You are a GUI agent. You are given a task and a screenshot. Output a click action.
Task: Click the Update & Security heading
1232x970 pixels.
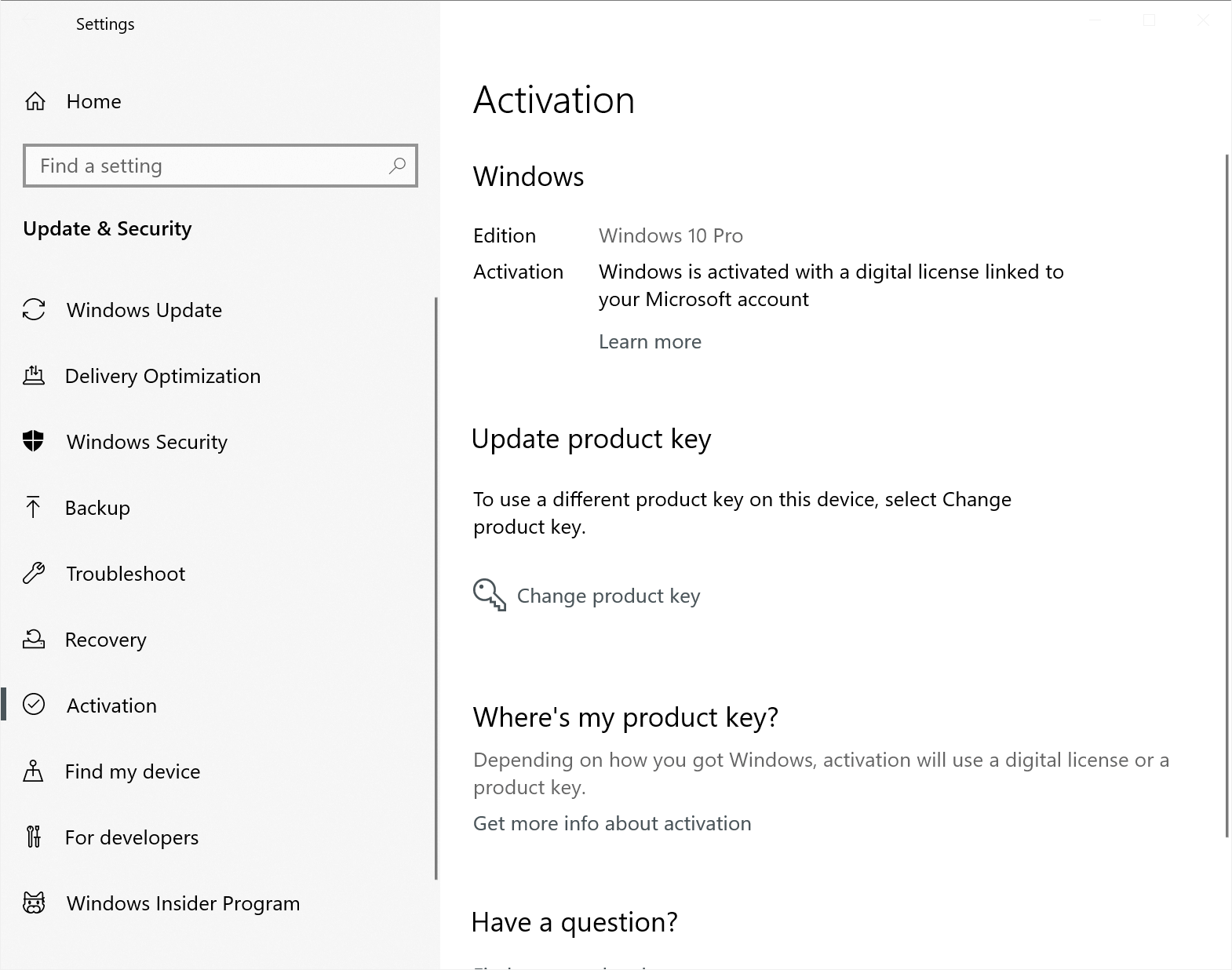(x=108, y=228)
